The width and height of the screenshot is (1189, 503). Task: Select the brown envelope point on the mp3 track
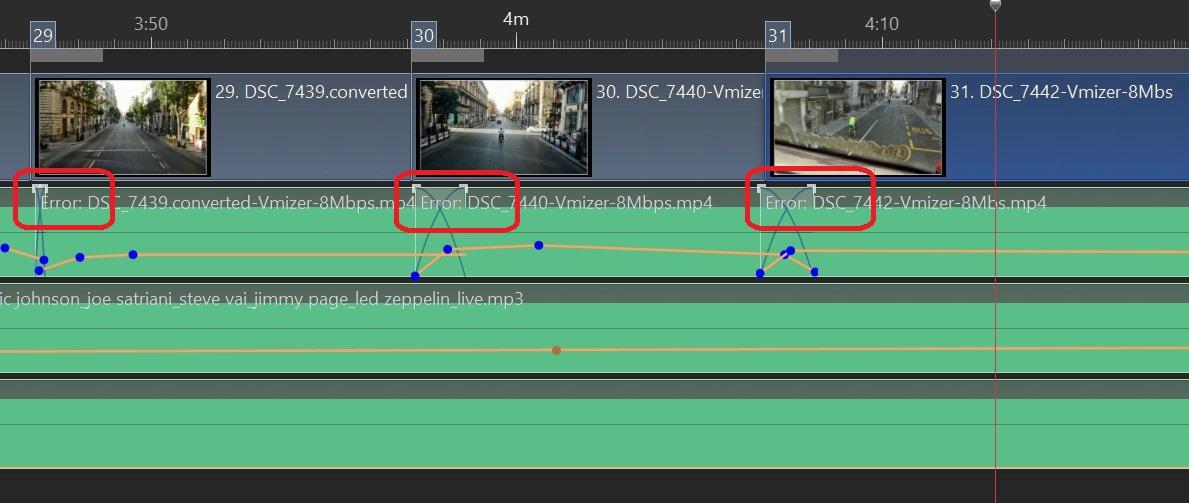click(x=556, y=350)
